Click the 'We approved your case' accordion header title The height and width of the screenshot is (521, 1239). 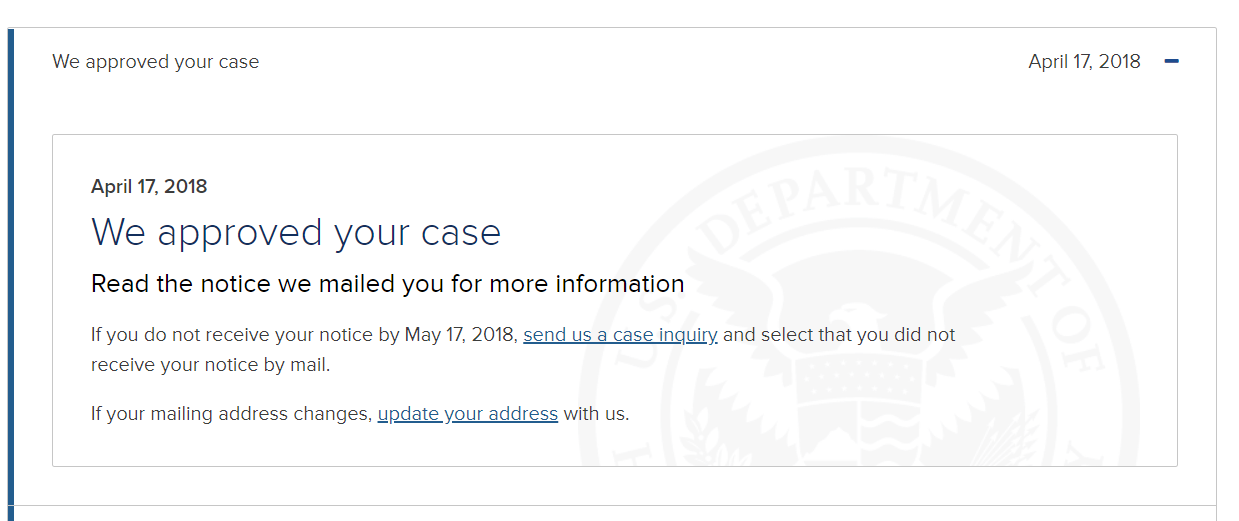point(156,61)
